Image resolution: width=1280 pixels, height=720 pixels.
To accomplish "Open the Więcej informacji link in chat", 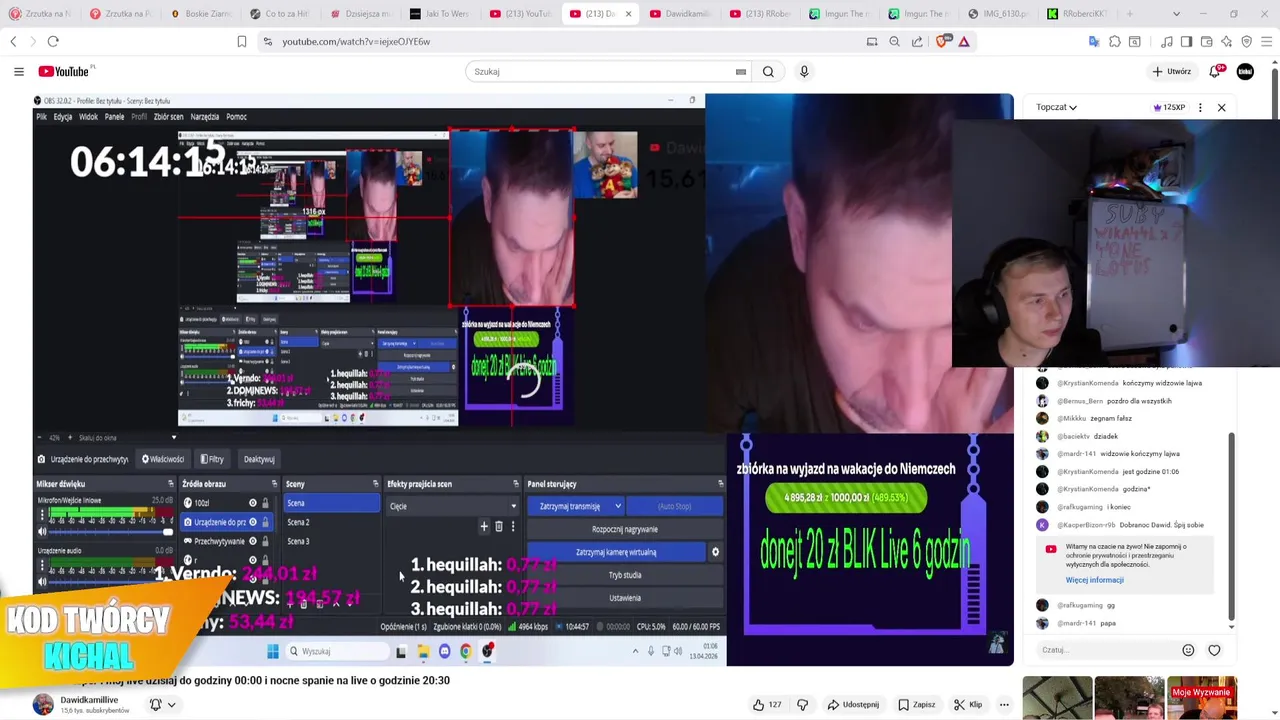I will (x=1094, y=580).
